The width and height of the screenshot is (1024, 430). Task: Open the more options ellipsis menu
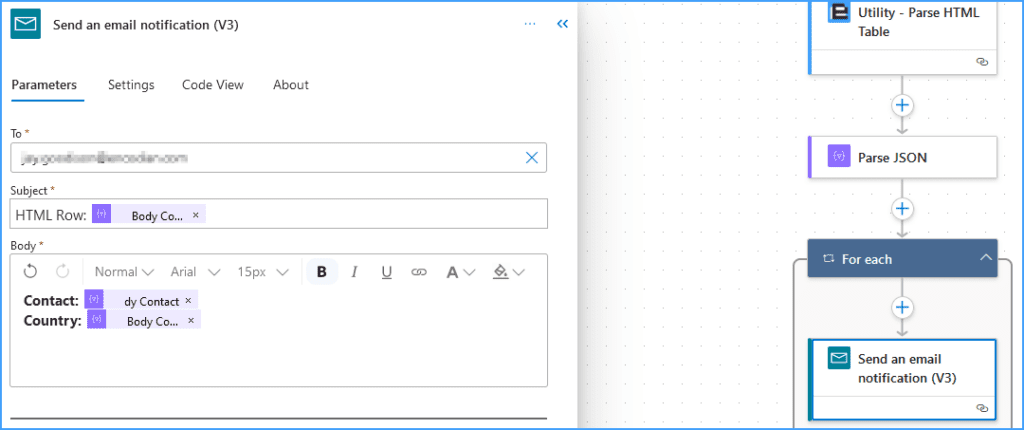530,24
